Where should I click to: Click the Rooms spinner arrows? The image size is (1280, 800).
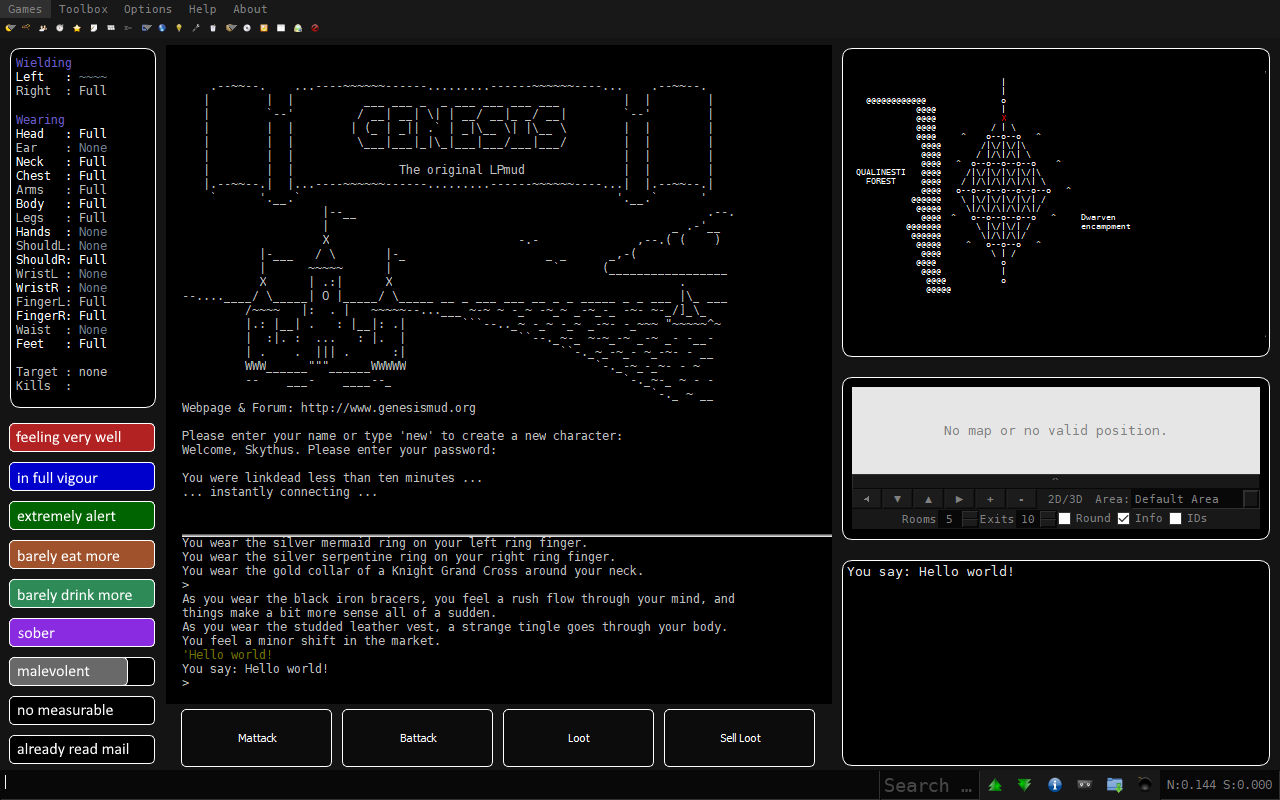point(969,519)
